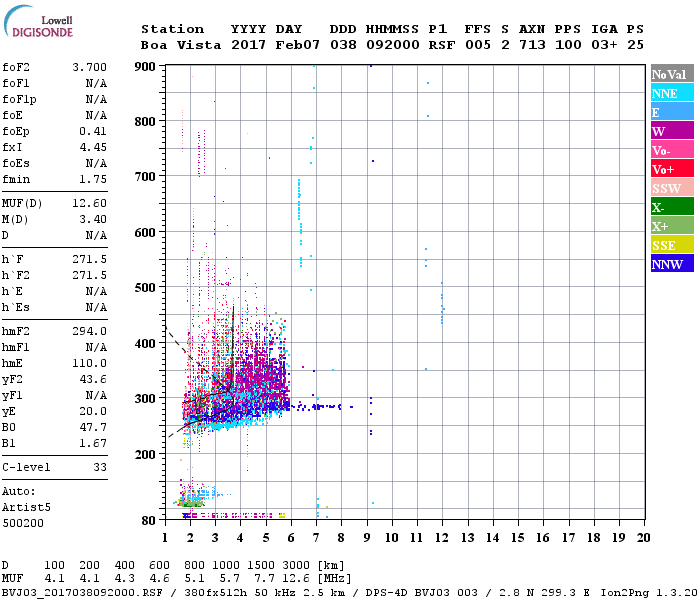The height and width of the screenshot is (600, 700).
Task: Click the 80 height axis label
Action: 149,520
